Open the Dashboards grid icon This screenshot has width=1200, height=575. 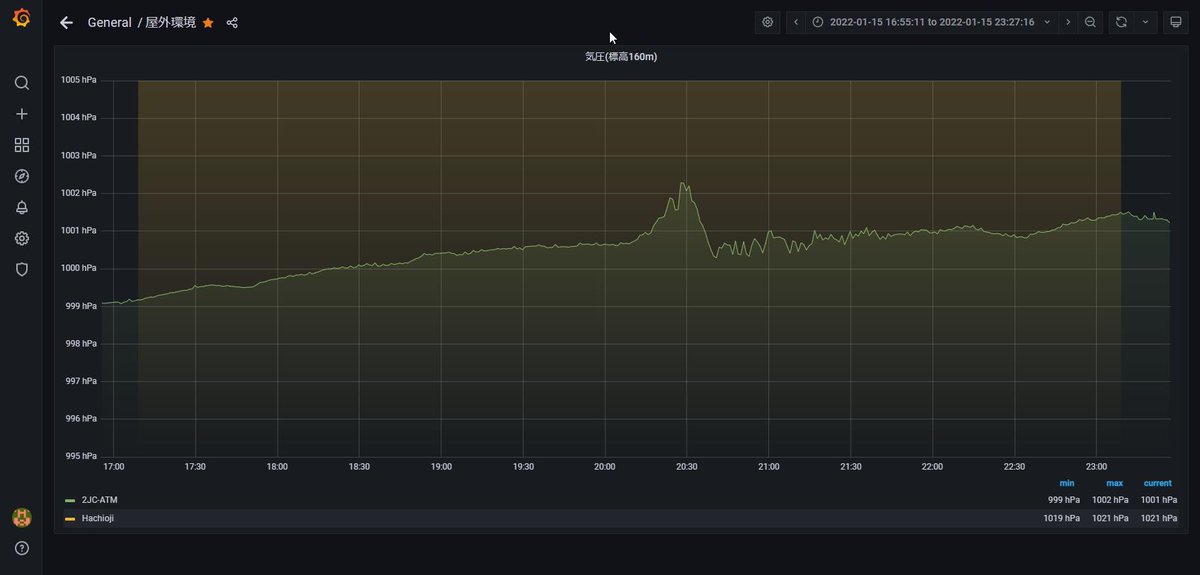(x=21, y=145)
